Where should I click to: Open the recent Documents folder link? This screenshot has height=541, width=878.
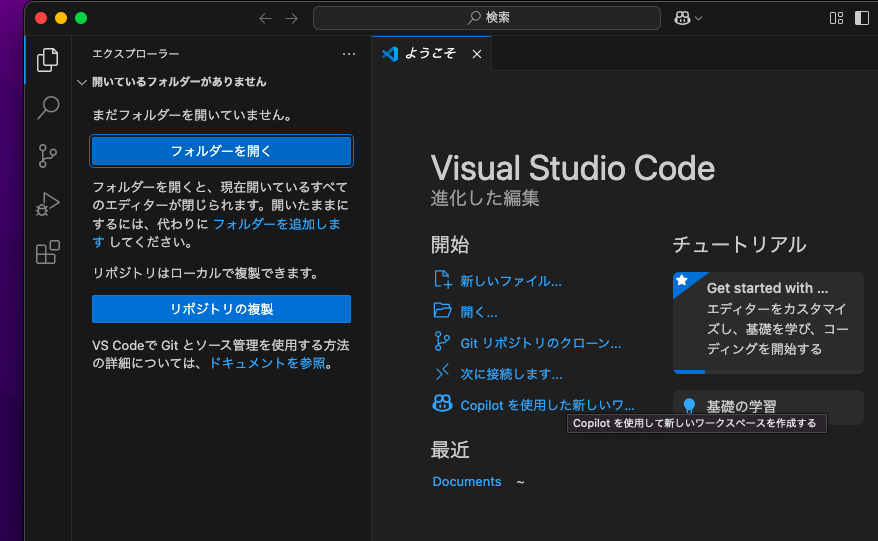[x=466, y=482]
